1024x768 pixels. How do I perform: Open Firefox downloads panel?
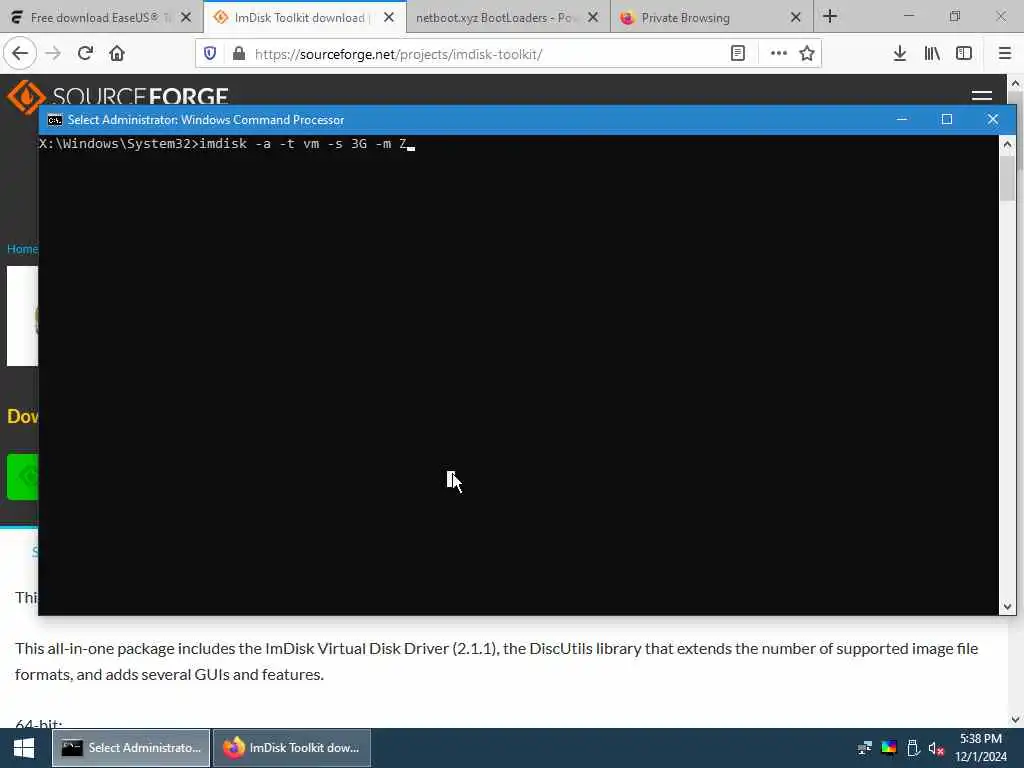tap(900, 54)
